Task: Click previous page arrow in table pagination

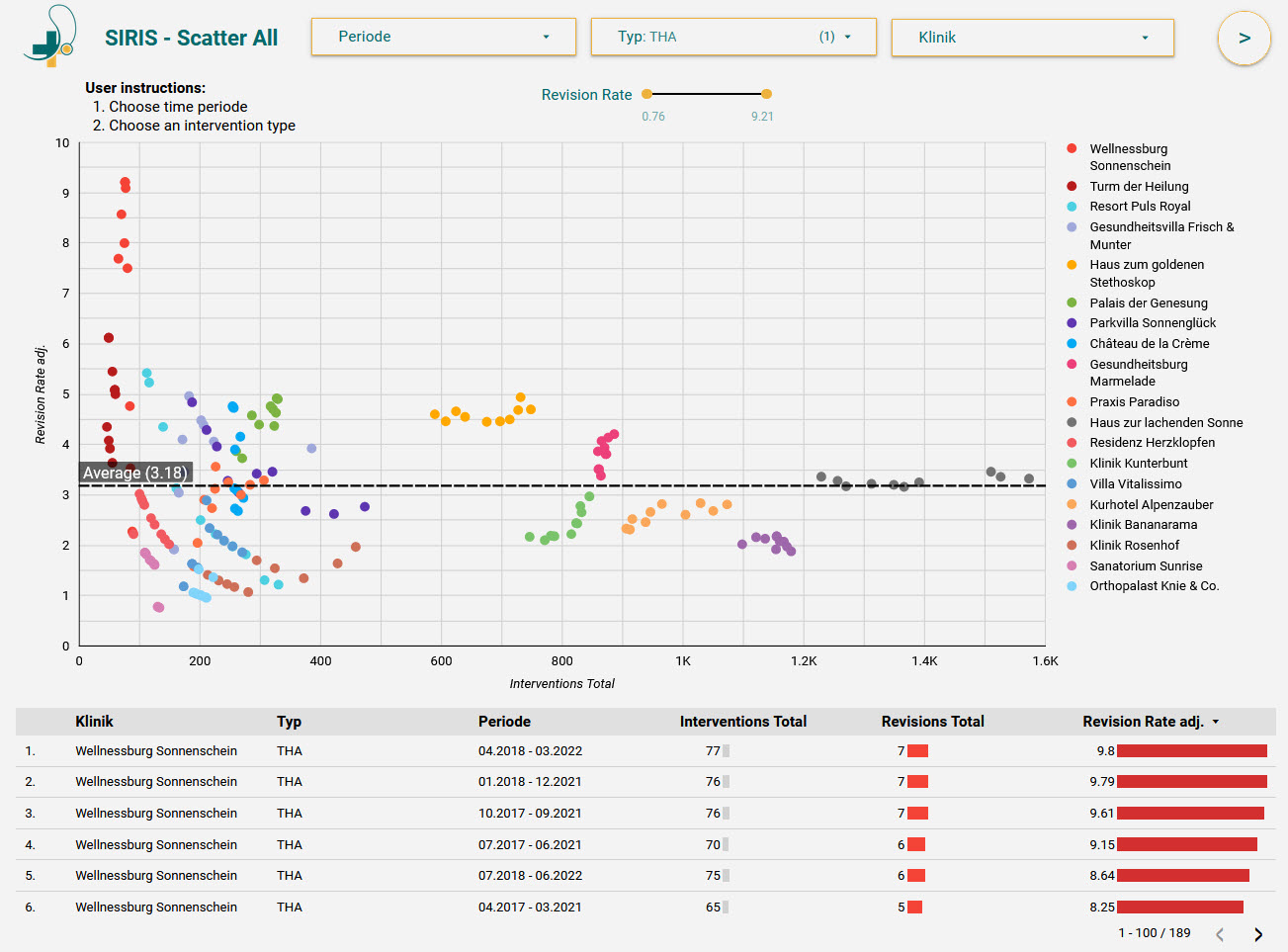Action: point(1220,934)
